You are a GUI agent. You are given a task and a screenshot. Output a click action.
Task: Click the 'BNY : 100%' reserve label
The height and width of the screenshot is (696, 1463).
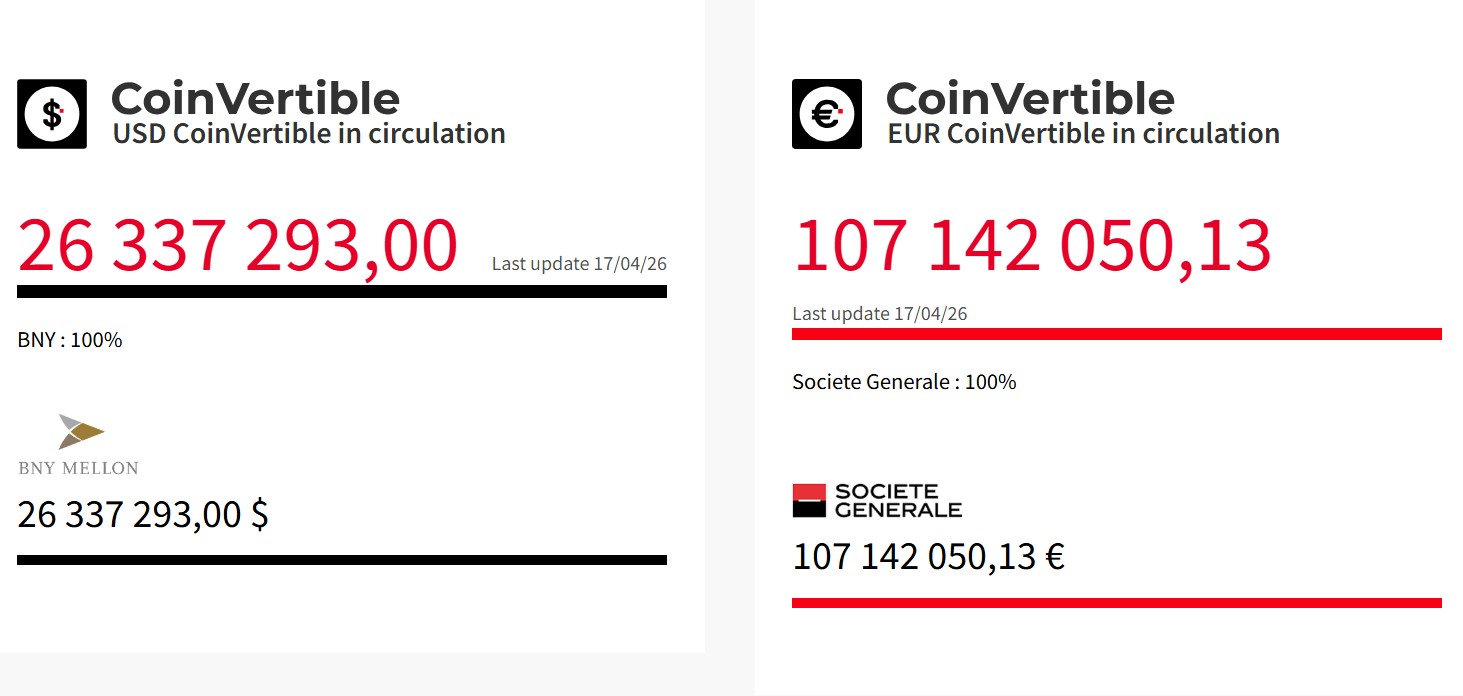[x=70, y=340]
